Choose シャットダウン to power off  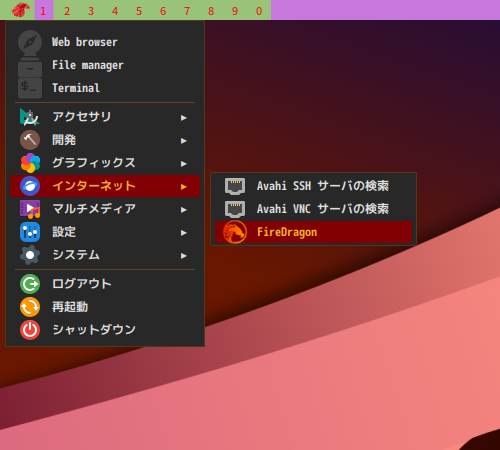pos(105,330)
